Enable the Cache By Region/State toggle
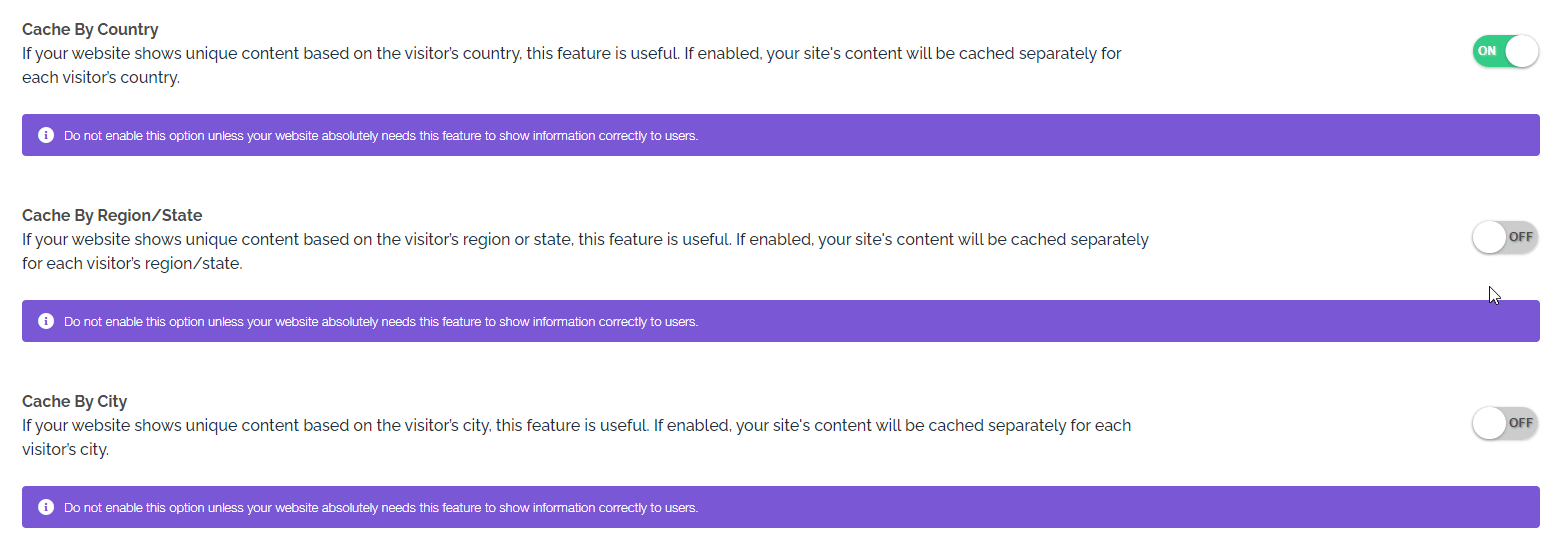The image size is (1561, 545). 1505,237
